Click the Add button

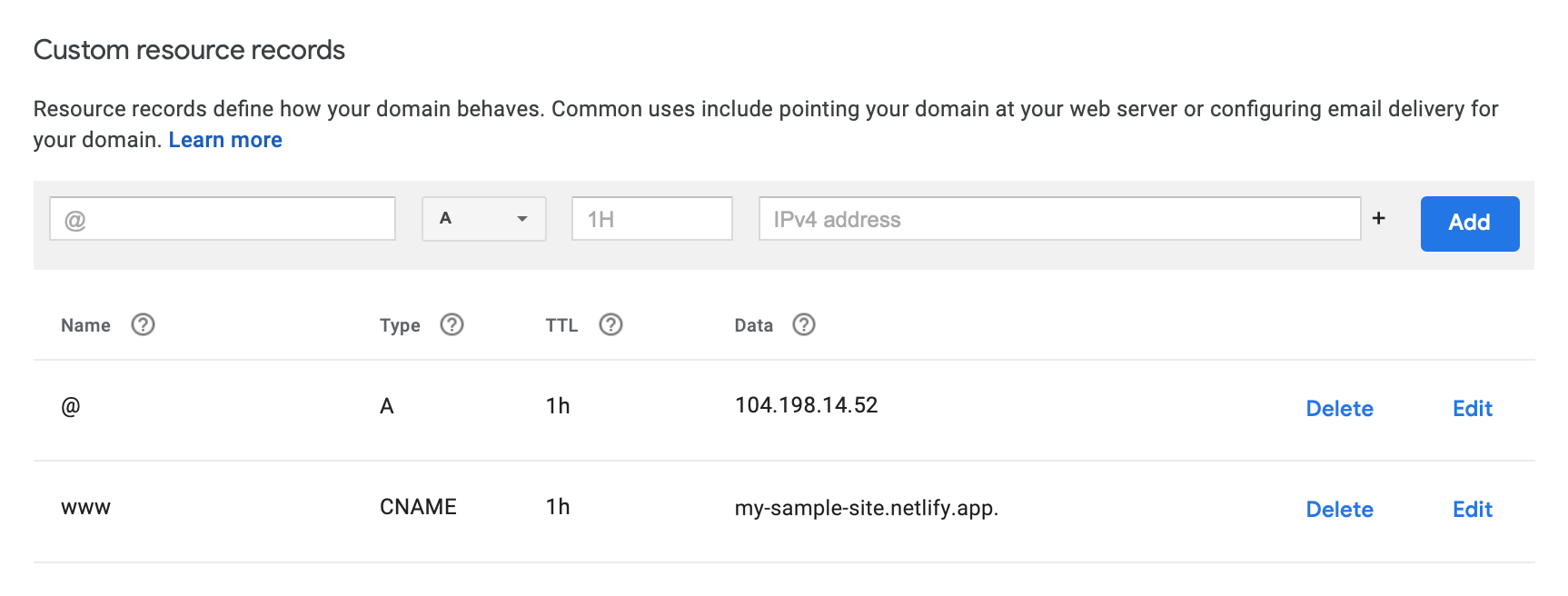point(1469,223)
